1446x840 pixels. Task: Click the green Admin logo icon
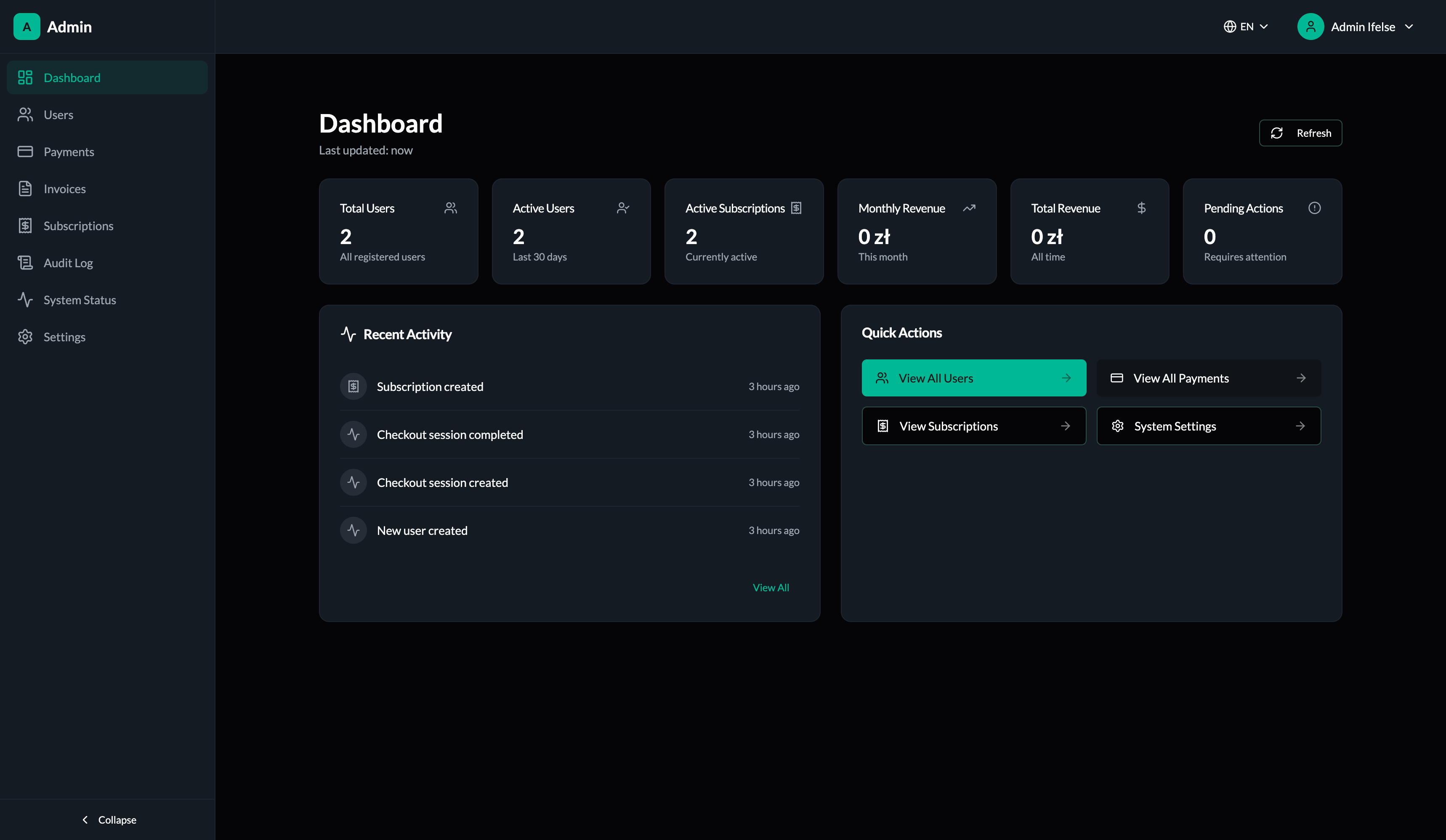pos(27,27)
